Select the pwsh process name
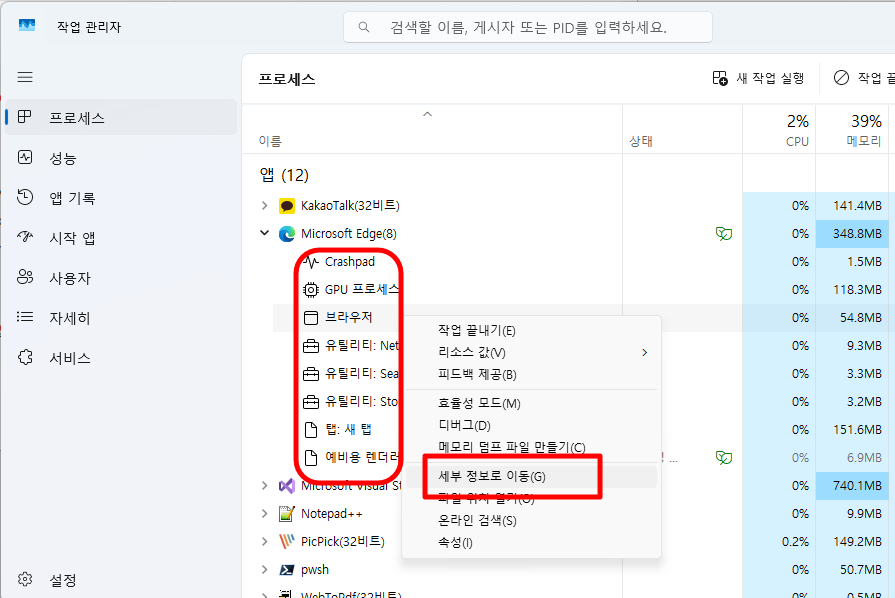 315,569
